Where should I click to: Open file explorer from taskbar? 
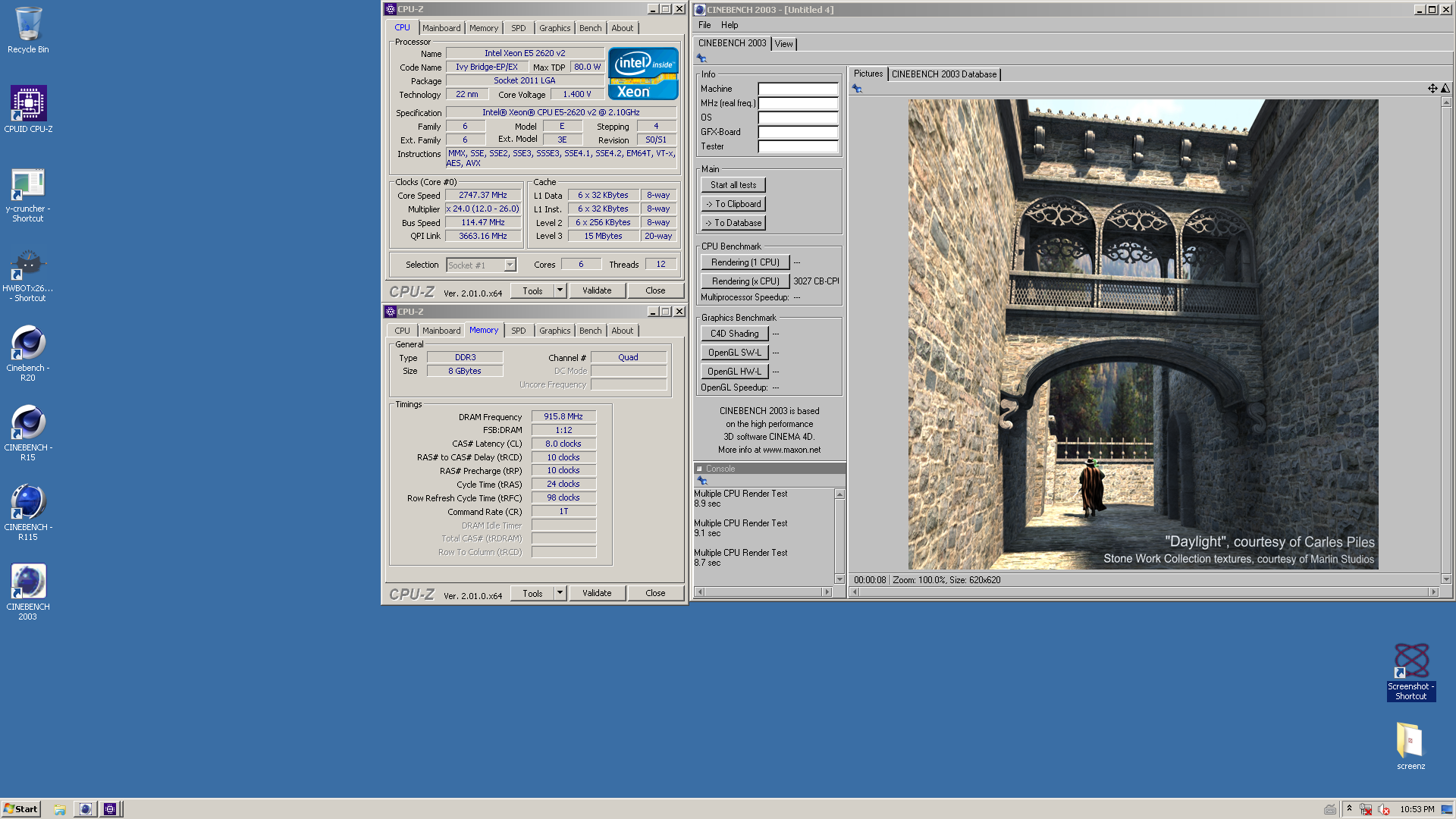click(x=60, y=809)
